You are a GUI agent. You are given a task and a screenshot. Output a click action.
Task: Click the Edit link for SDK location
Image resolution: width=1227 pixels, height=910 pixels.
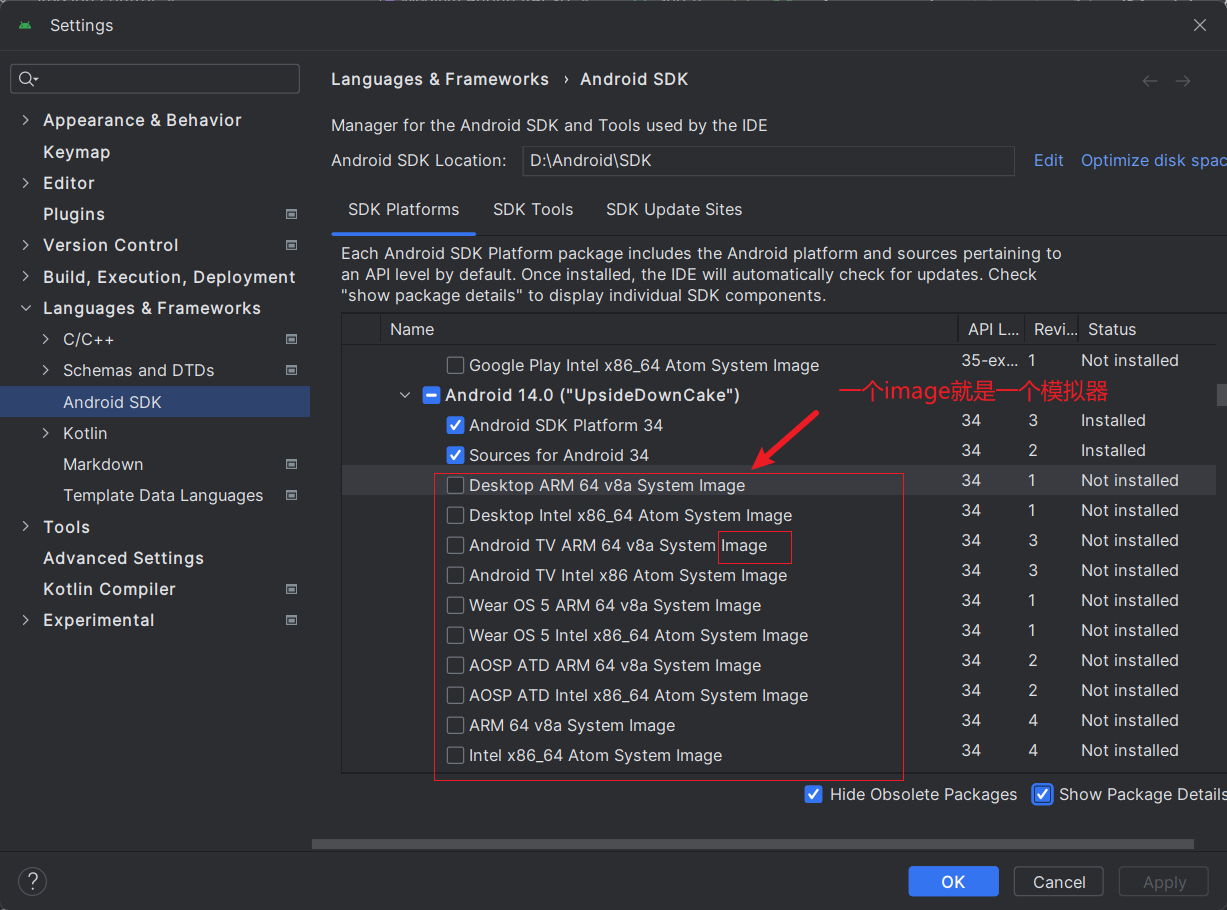click(x=1048, y=160)
